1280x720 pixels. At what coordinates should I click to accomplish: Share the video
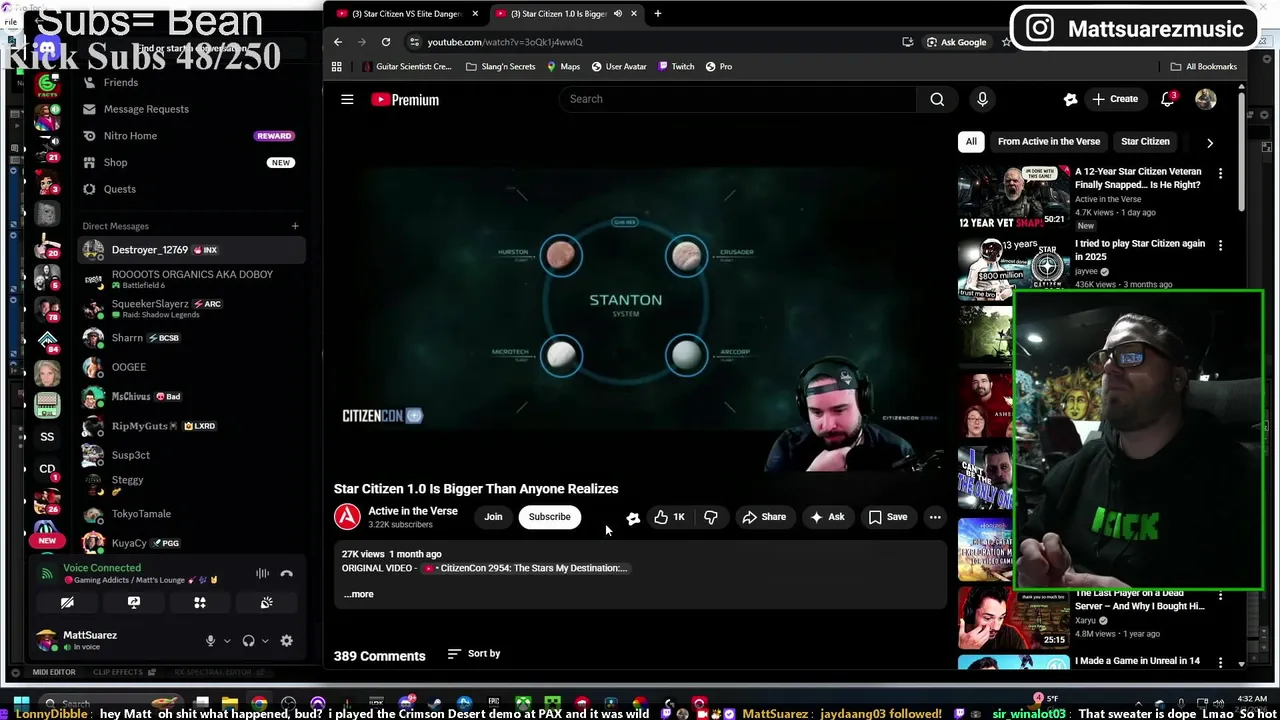click(764, 517)
